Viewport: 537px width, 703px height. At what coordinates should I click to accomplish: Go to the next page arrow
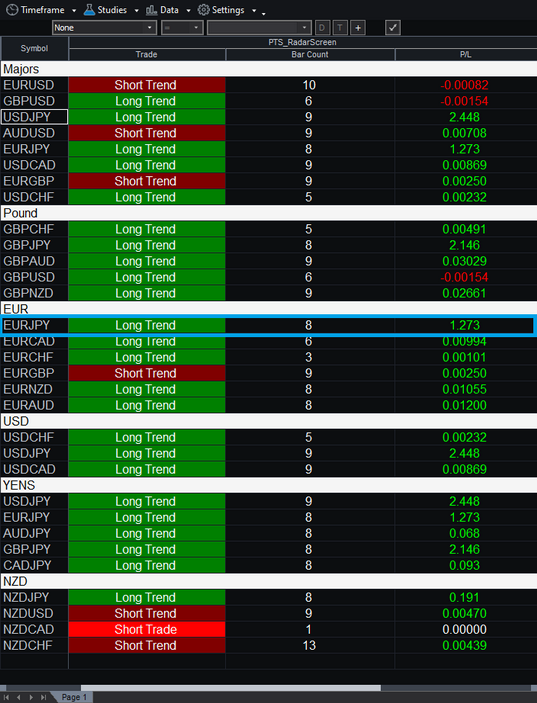(31, 697)
